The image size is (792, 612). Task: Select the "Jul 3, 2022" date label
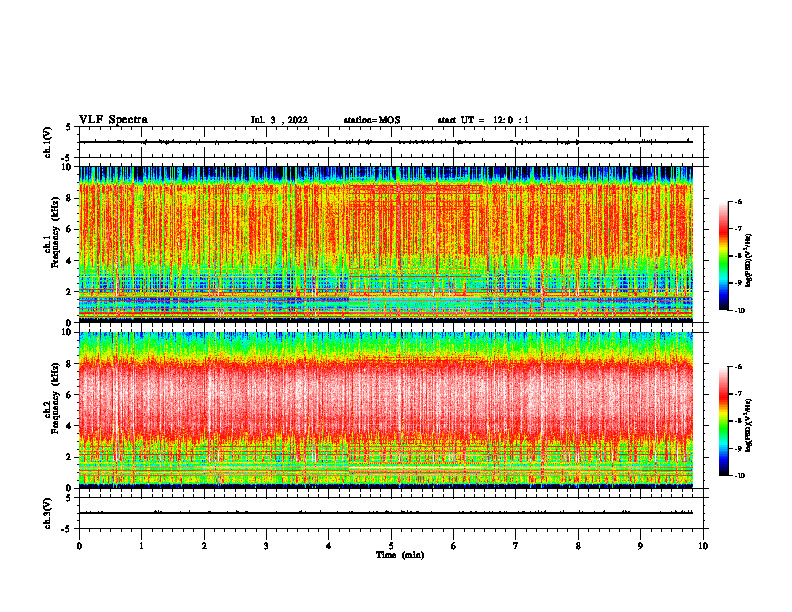click(x=279, y=120)
